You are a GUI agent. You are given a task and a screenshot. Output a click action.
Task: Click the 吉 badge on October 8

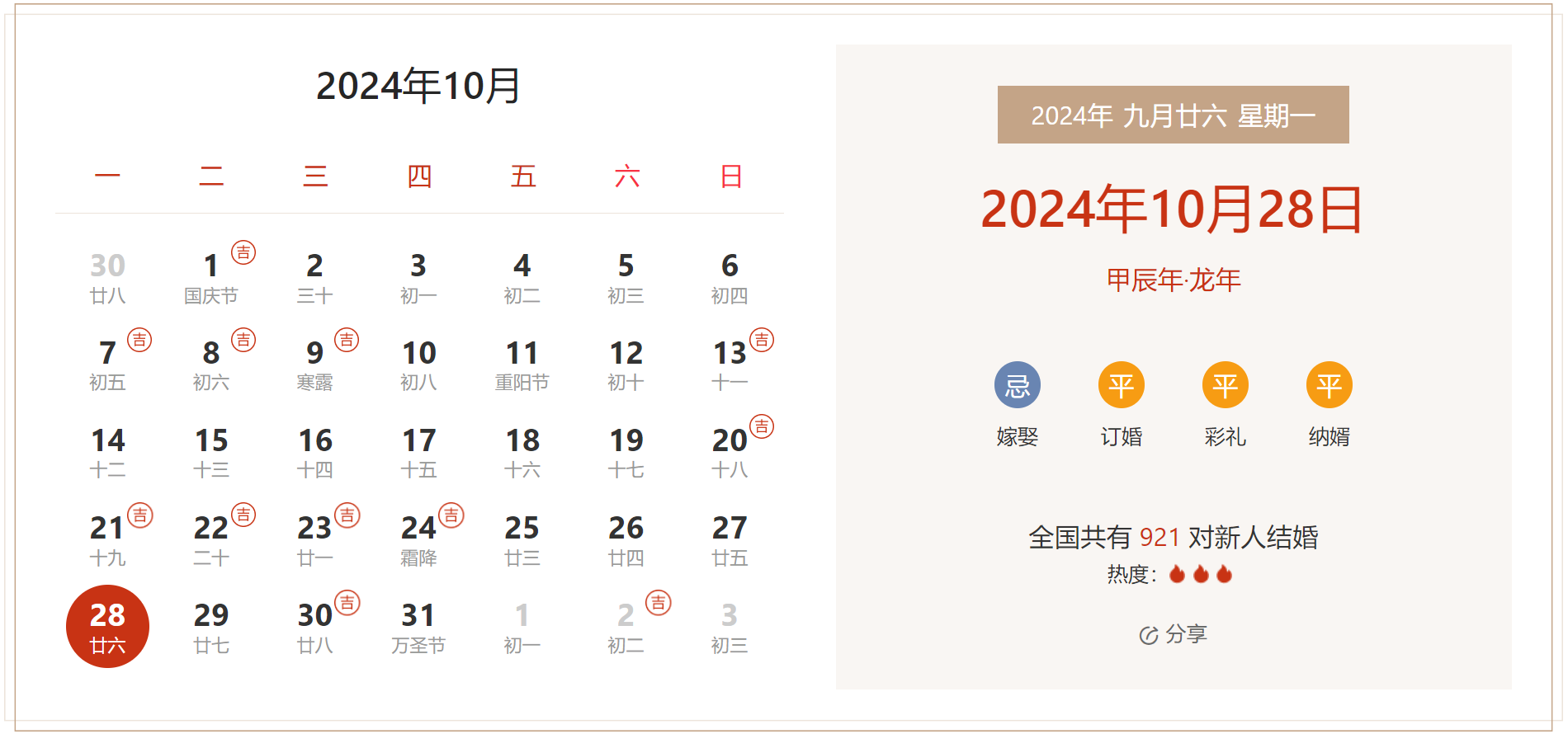tap(243, 340)
